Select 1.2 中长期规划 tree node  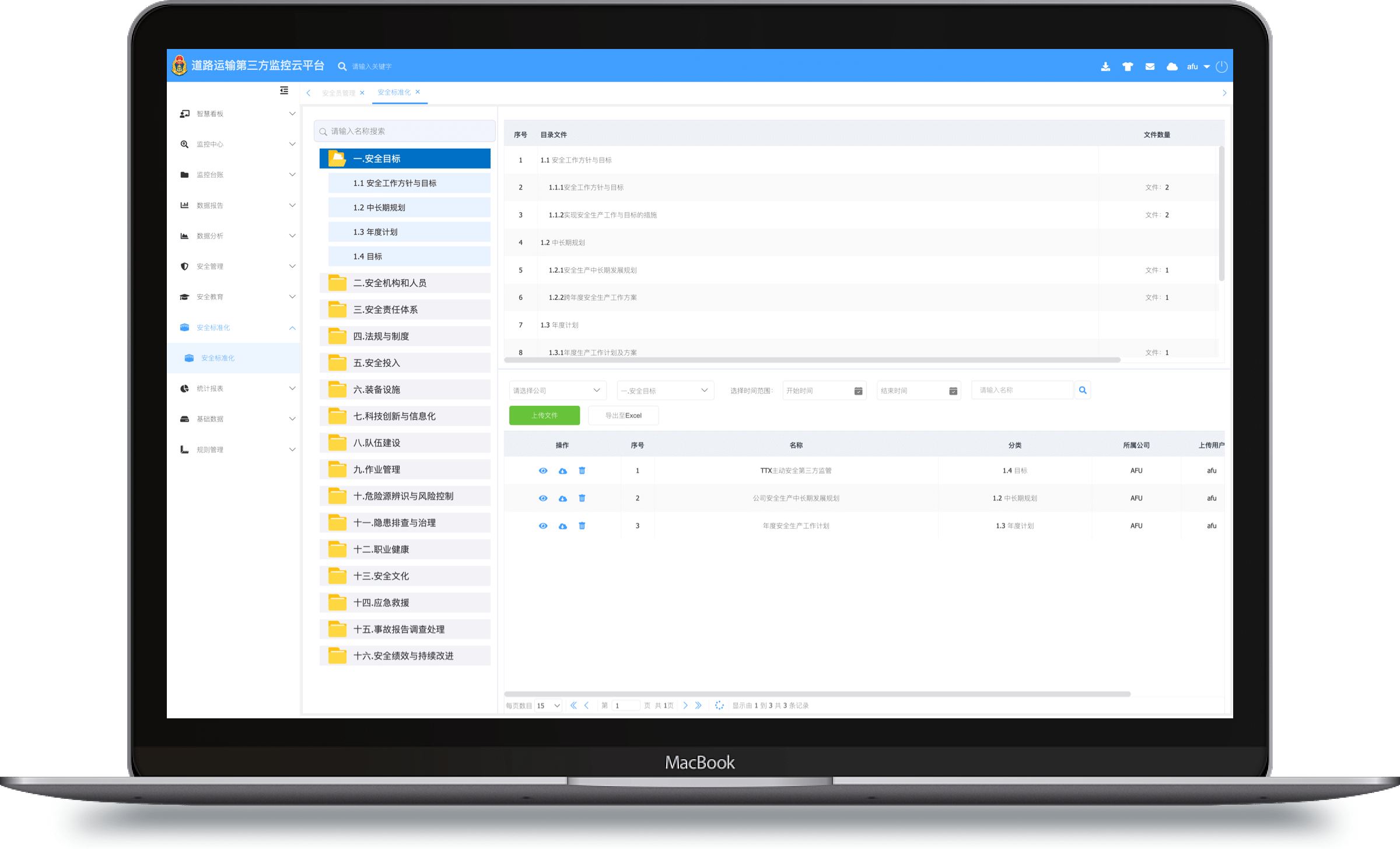pos(409,208)
